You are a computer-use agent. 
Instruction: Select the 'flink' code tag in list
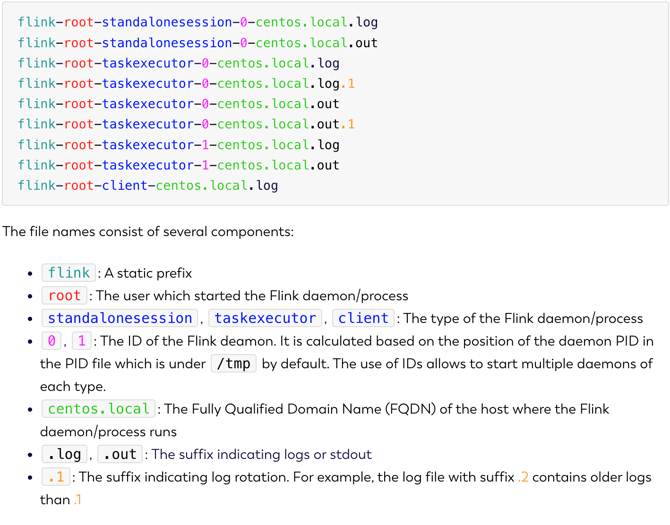tap(68, 273)
